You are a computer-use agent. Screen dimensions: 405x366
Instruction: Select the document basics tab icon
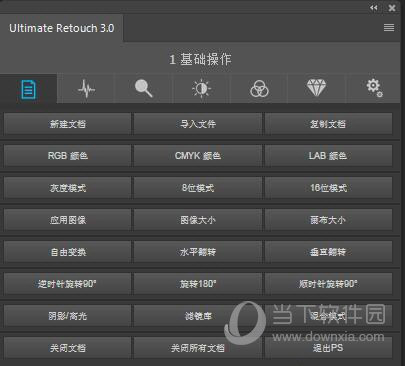pyautogui.click(x=28, y=89)
